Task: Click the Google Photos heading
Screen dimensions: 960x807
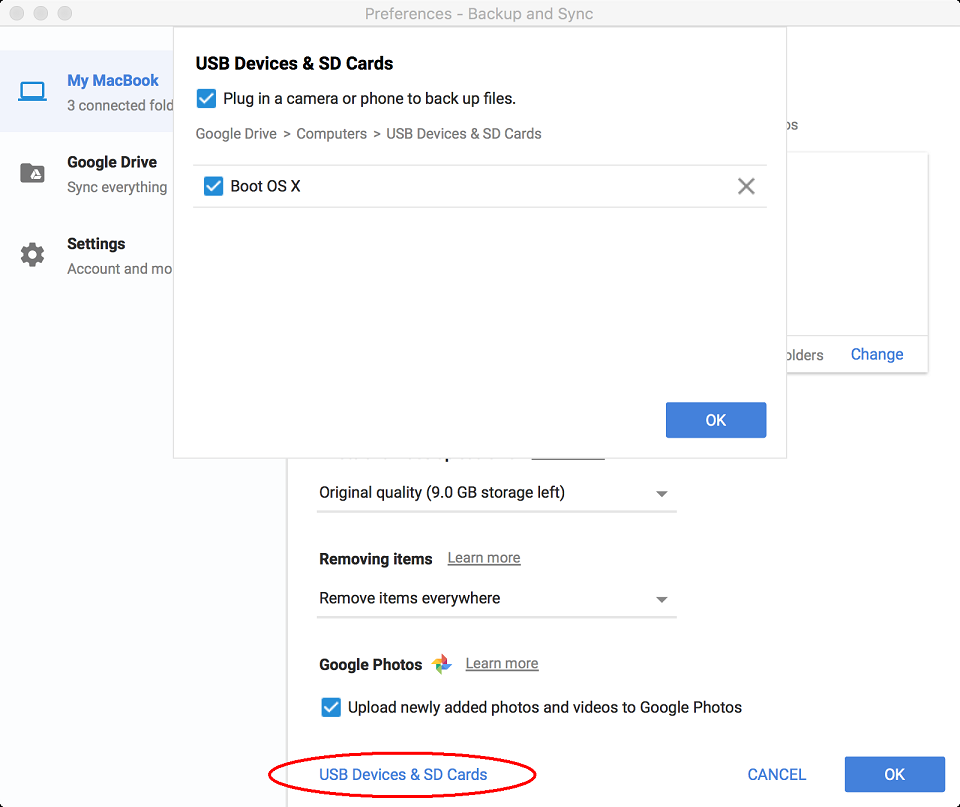Action: [x=370, y=664]
